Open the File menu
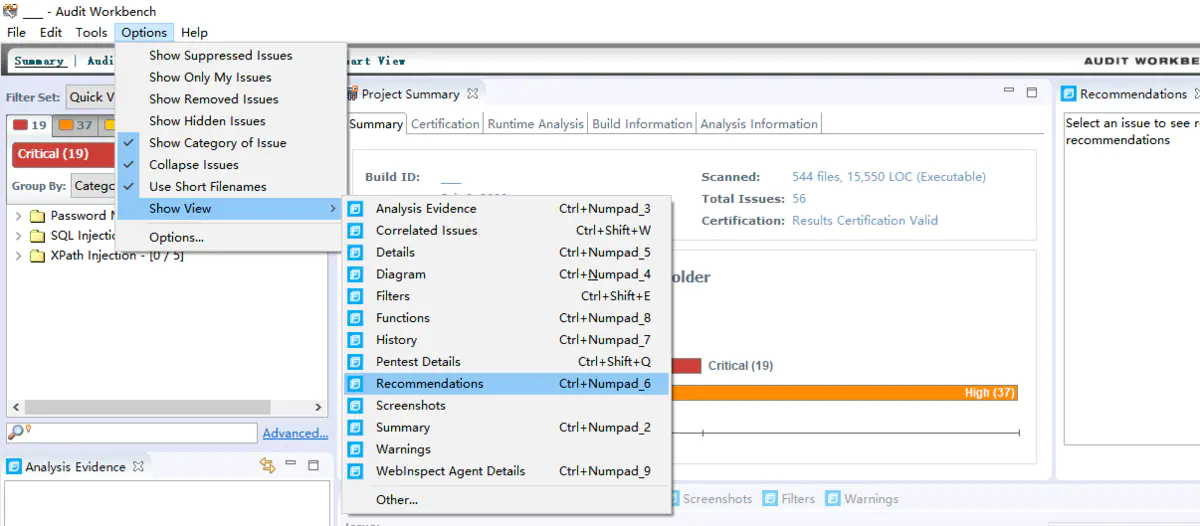The width and height of the screenshot is (1200, 526). tap(16, 33)
